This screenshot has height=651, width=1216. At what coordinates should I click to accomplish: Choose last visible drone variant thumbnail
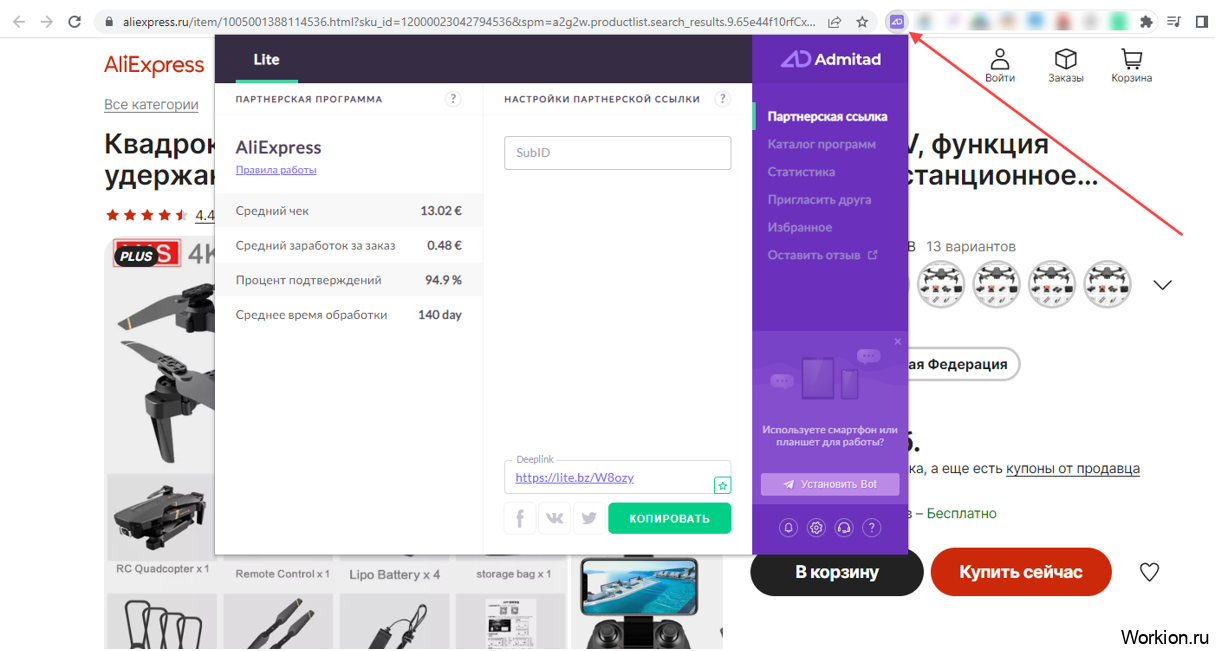coord(1108,285)
